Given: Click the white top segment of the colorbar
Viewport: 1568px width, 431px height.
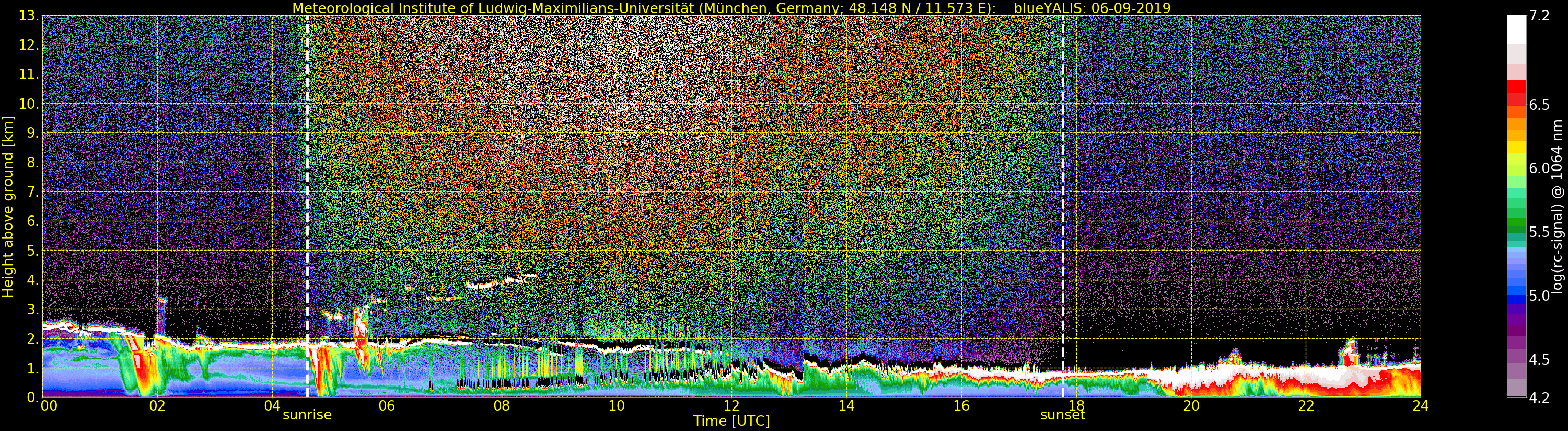Looking at the screenshot, I should 1516,29.
